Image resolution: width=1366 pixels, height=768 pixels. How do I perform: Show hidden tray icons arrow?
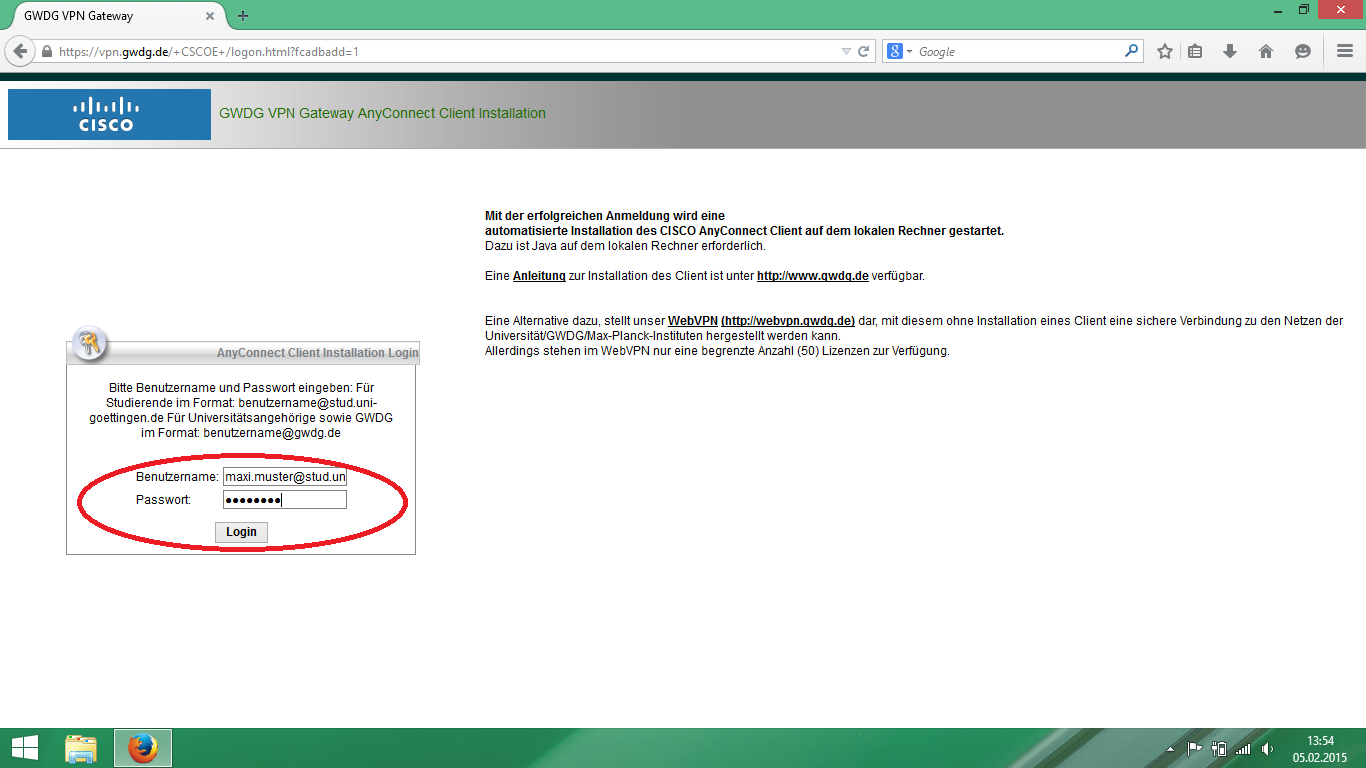pos(1170,749)
